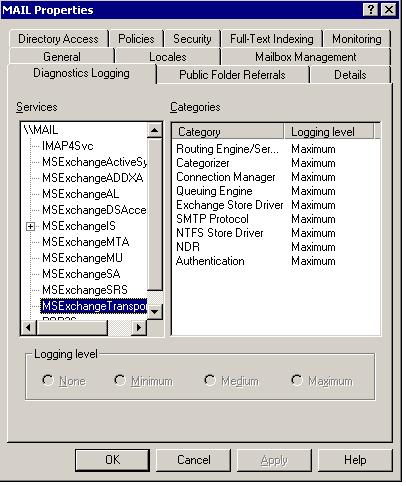Image resolution: width=406 pixels, height=486 pixels.
Task: Open Help from the dialog buttons
Action: click(355, 460)
